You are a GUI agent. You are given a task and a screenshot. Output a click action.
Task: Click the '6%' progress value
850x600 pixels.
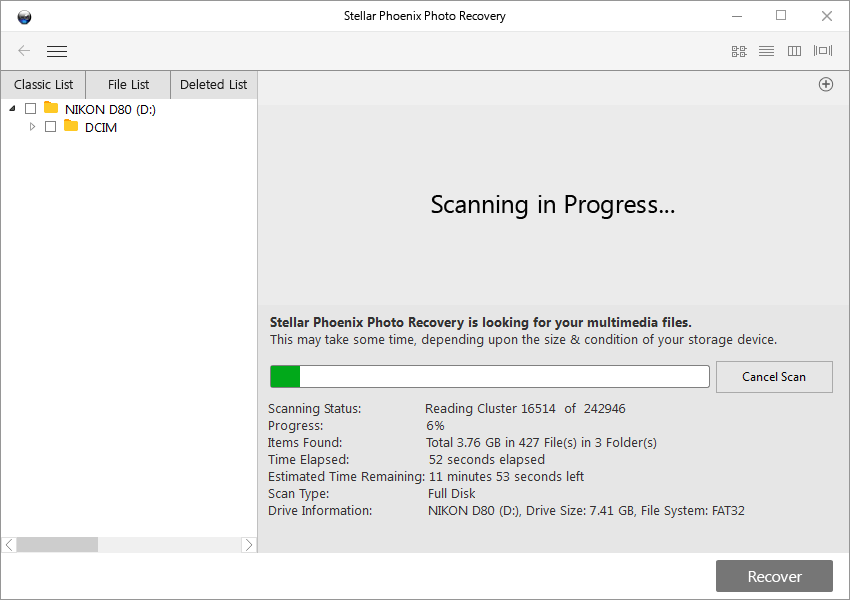pyautogui.click(x=435, y=425)
